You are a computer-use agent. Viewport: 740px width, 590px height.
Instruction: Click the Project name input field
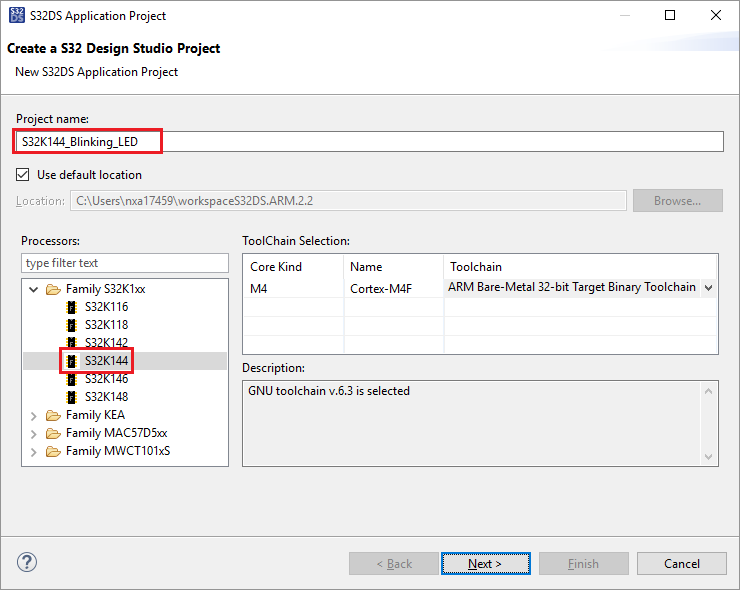370,142
